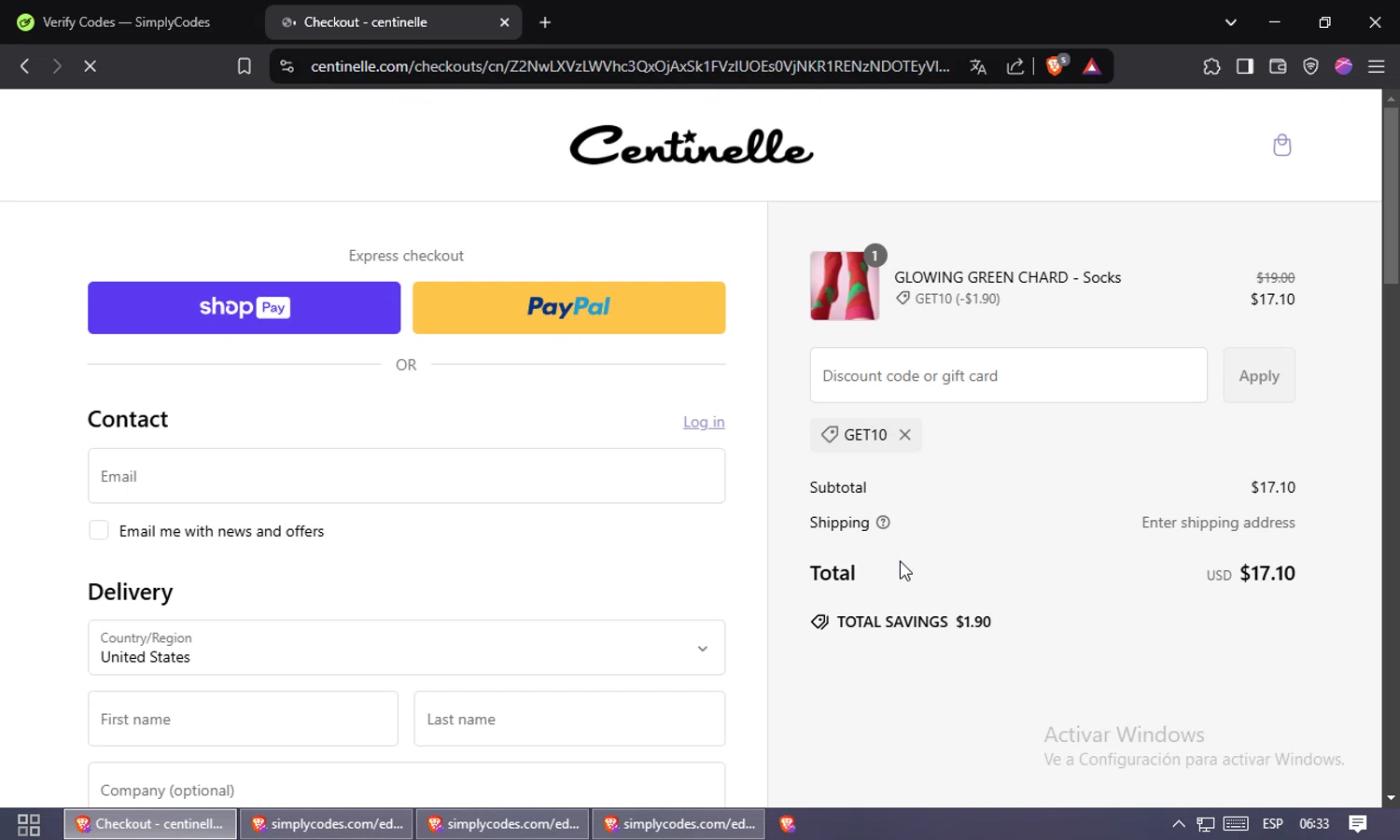Open the tab search chevron
The height and width of the screenshot is (840, 1400).
1230,22
